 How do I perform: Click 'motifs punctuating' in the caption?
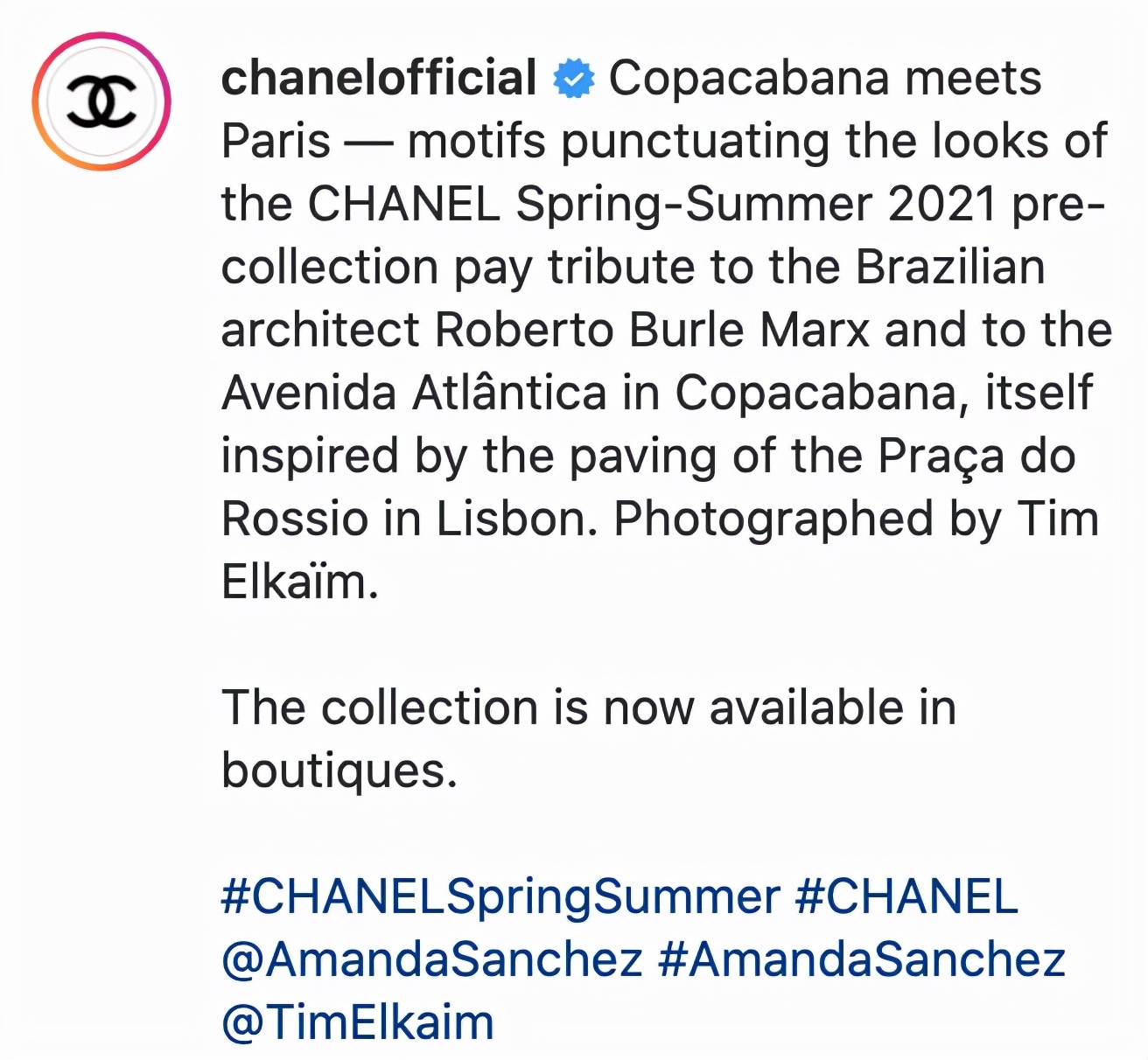(618, 142)
